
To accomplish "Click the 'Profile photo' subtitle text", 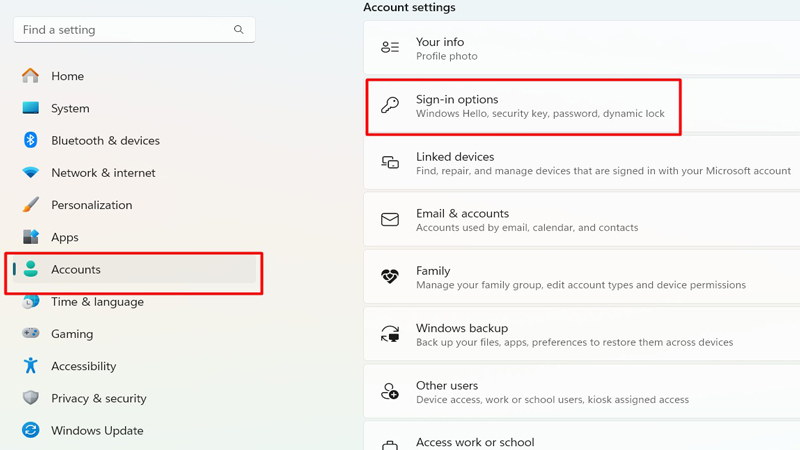I will point(446,56).
